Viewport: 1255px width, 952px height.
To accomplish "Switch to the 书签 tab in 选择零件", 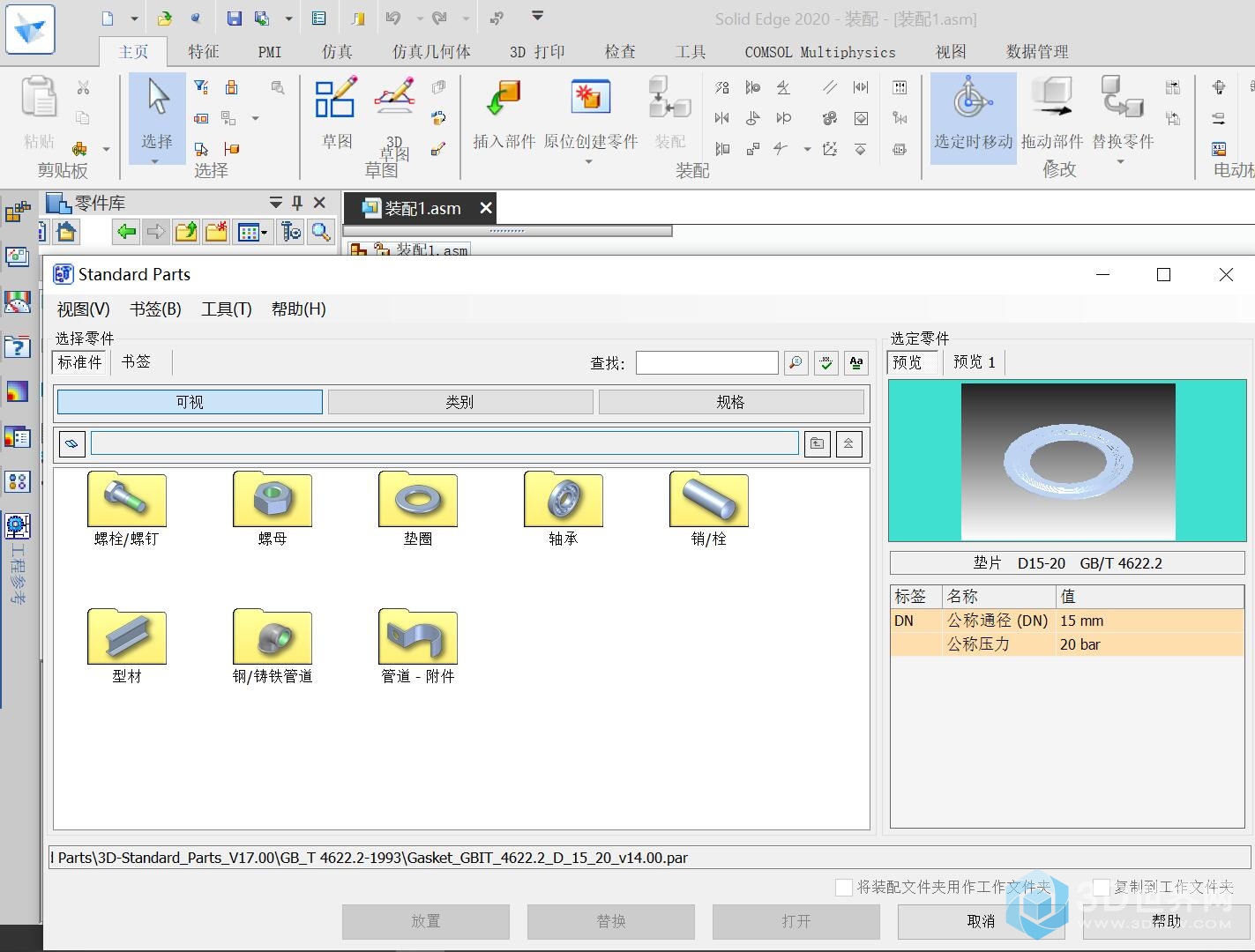I will 136,362.
